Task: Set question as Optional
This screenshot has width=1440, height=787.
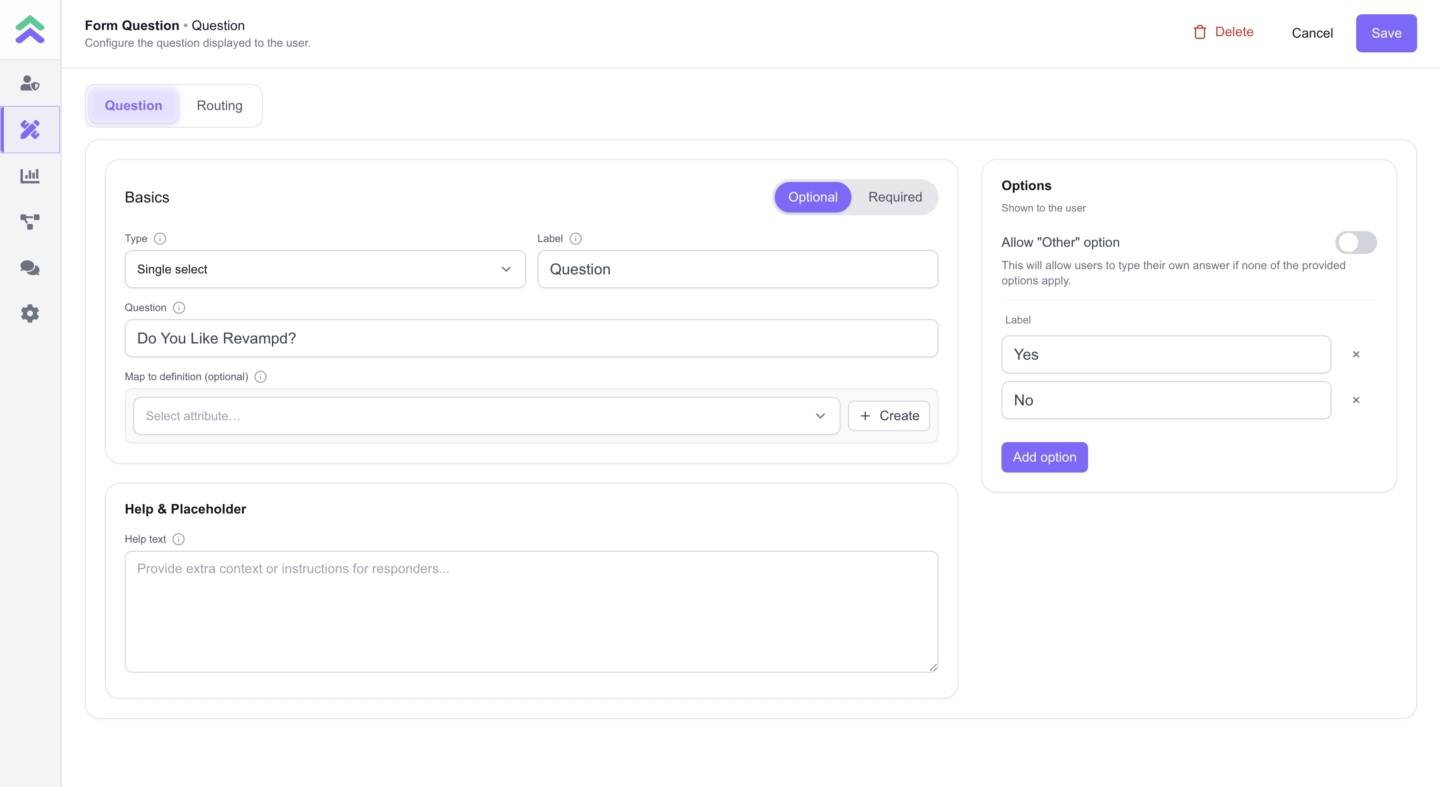Action: (x=812, y=197)
